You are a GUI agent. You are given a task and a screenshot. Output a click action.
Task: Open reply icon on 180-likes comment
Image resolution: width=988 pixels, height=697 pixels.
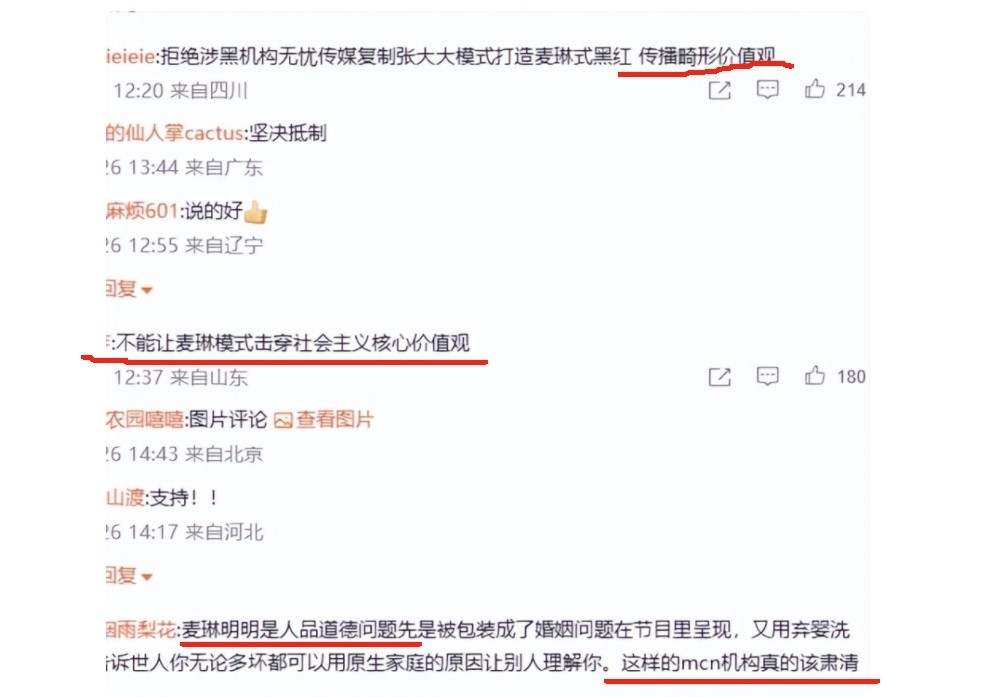pos(767,376)
